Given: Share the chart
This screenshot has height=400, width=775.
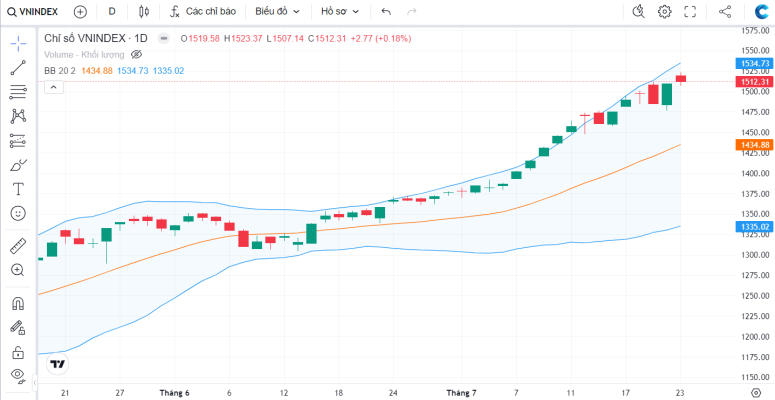Looking at the screenshot, I should [725, 11].
